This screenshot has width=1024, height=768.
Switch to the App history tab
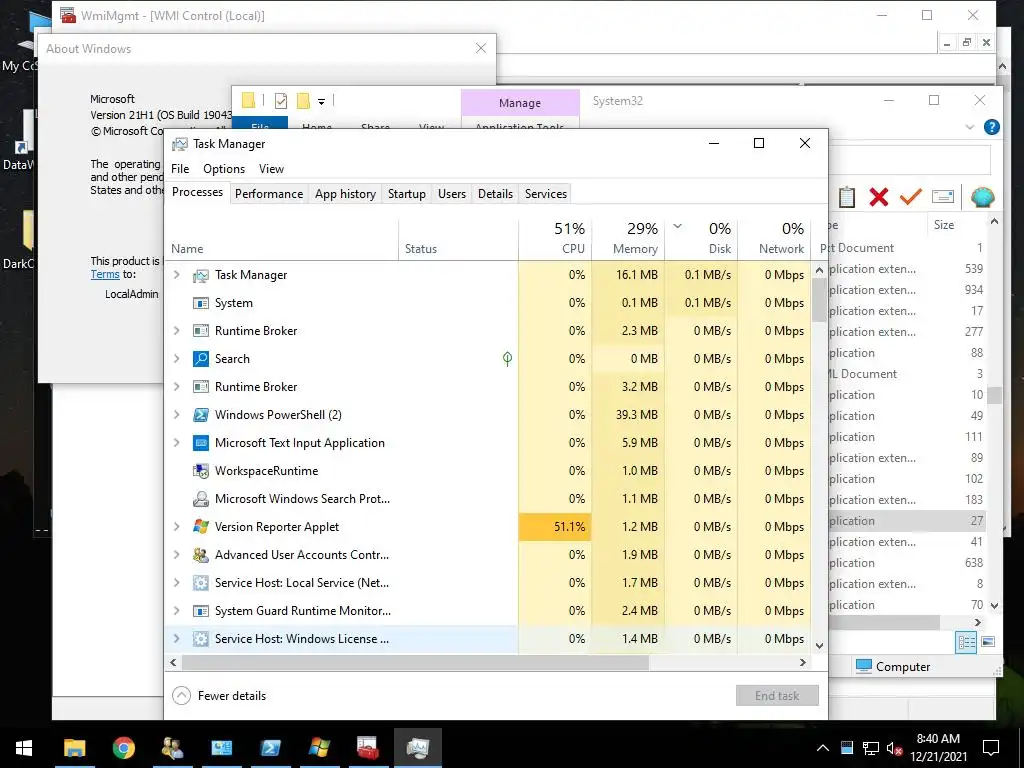[x=345, y=194]
